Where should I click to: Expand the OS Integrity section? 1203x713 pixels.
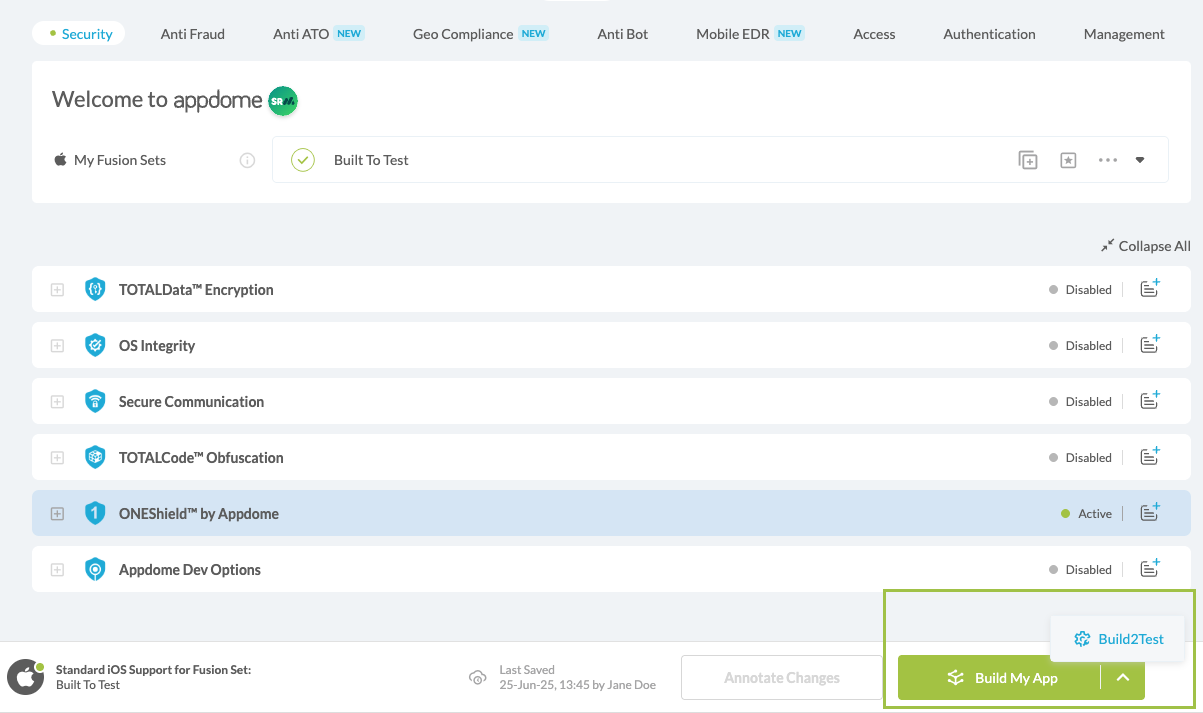57,345
